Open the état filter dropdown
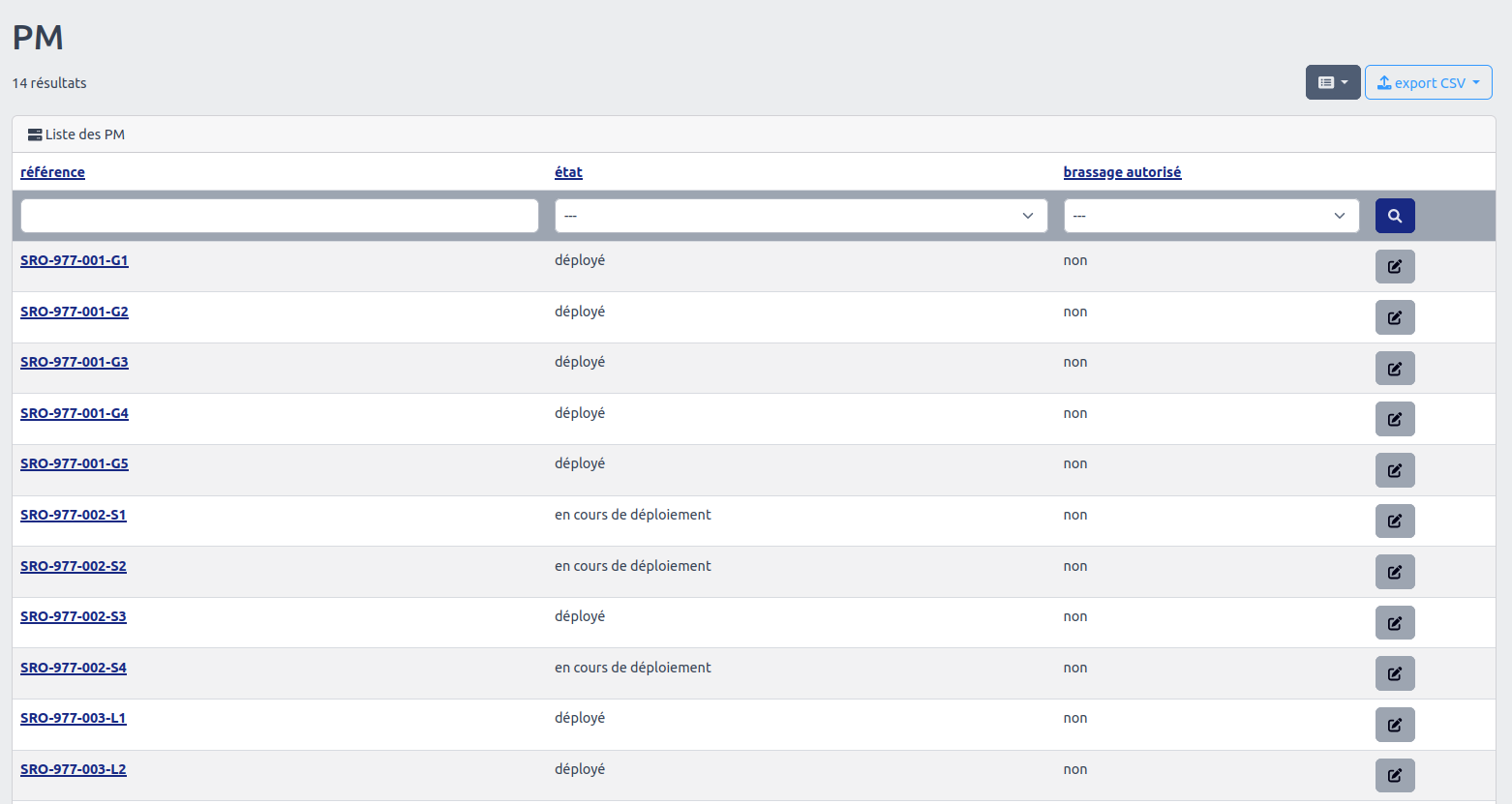 (x=801, y=216)
